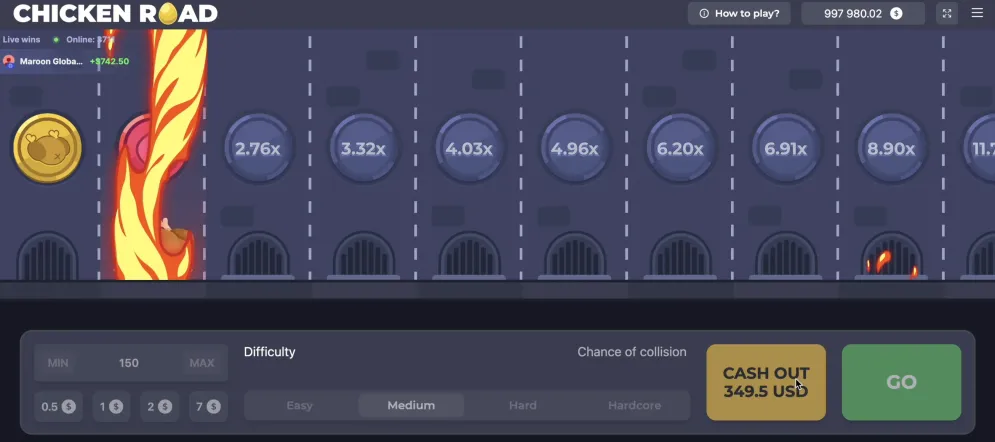
Task: Click the 4.96x multiplier manhole
Action: [x=574, y=149]
